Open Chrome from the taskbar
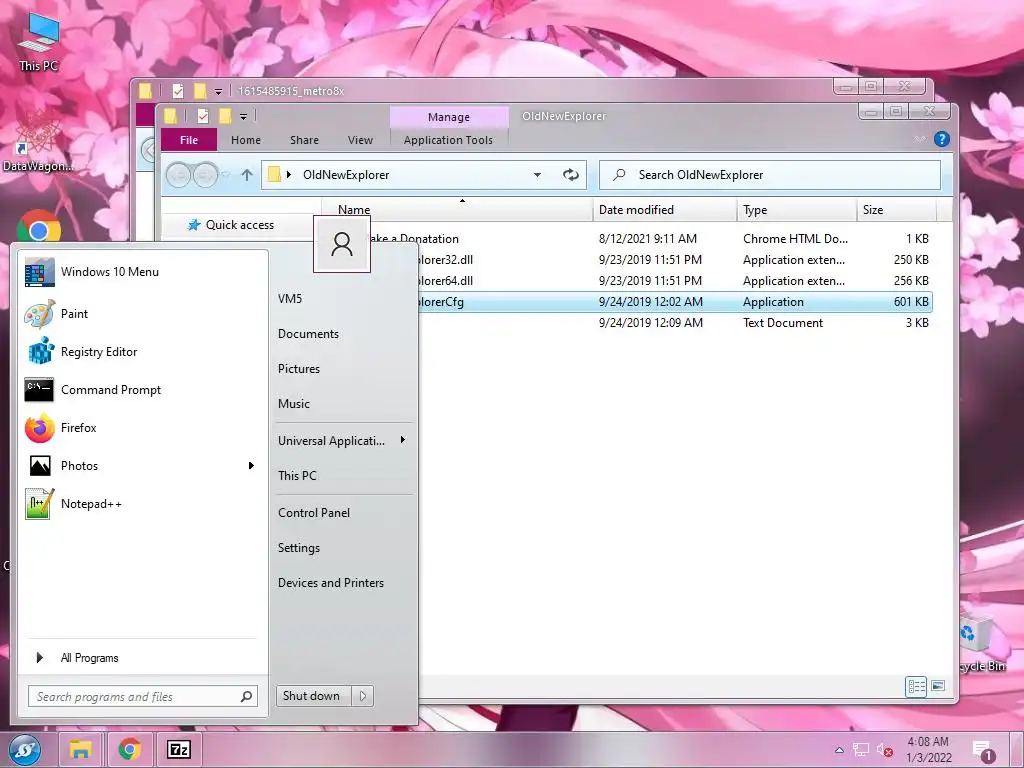This screenshot has width=1024, height=768. coord(129,749)
